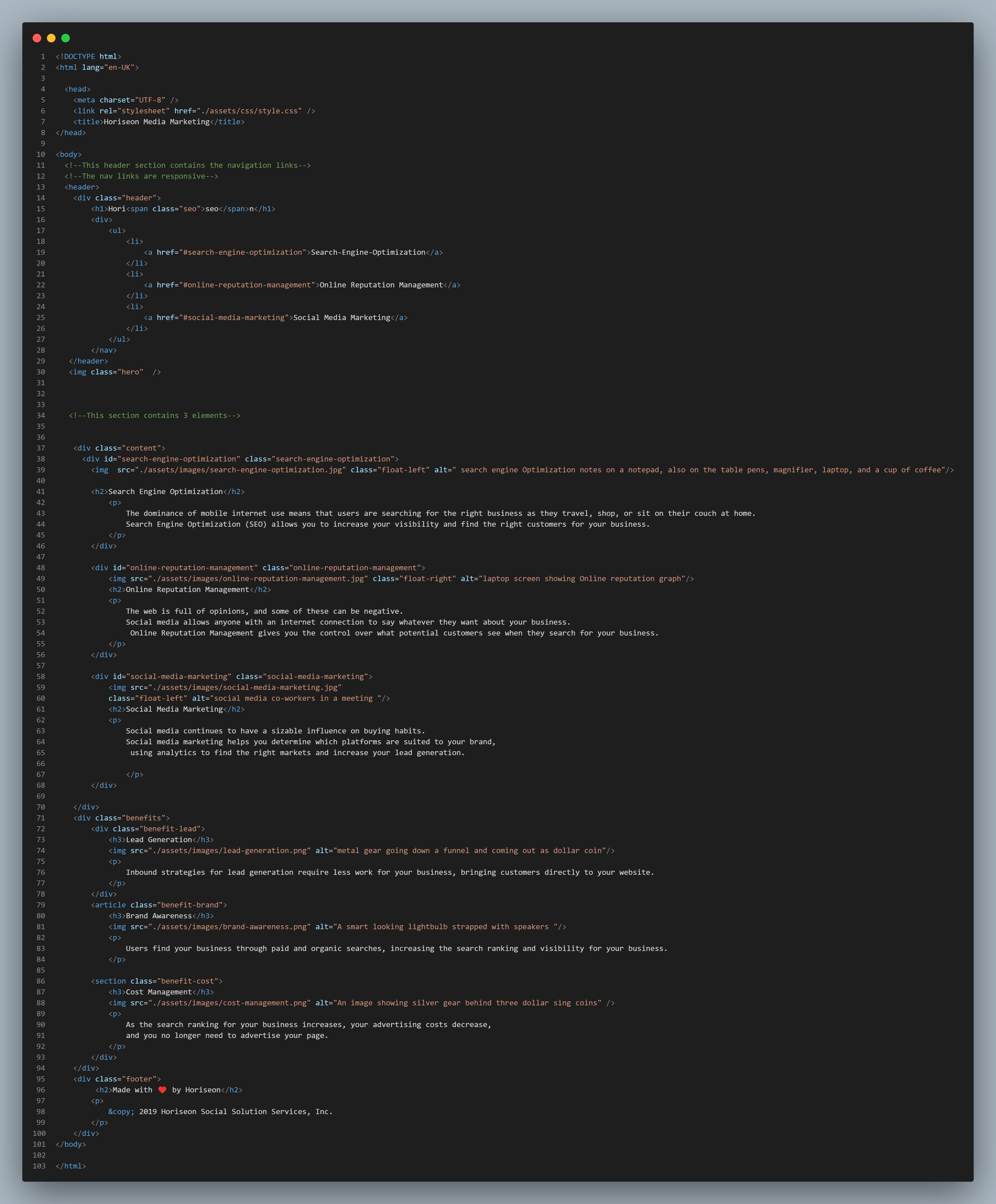Viewport: 996px width, 1204px height.
Task: Click the red close window dot
Action: (x=37, y=38)
